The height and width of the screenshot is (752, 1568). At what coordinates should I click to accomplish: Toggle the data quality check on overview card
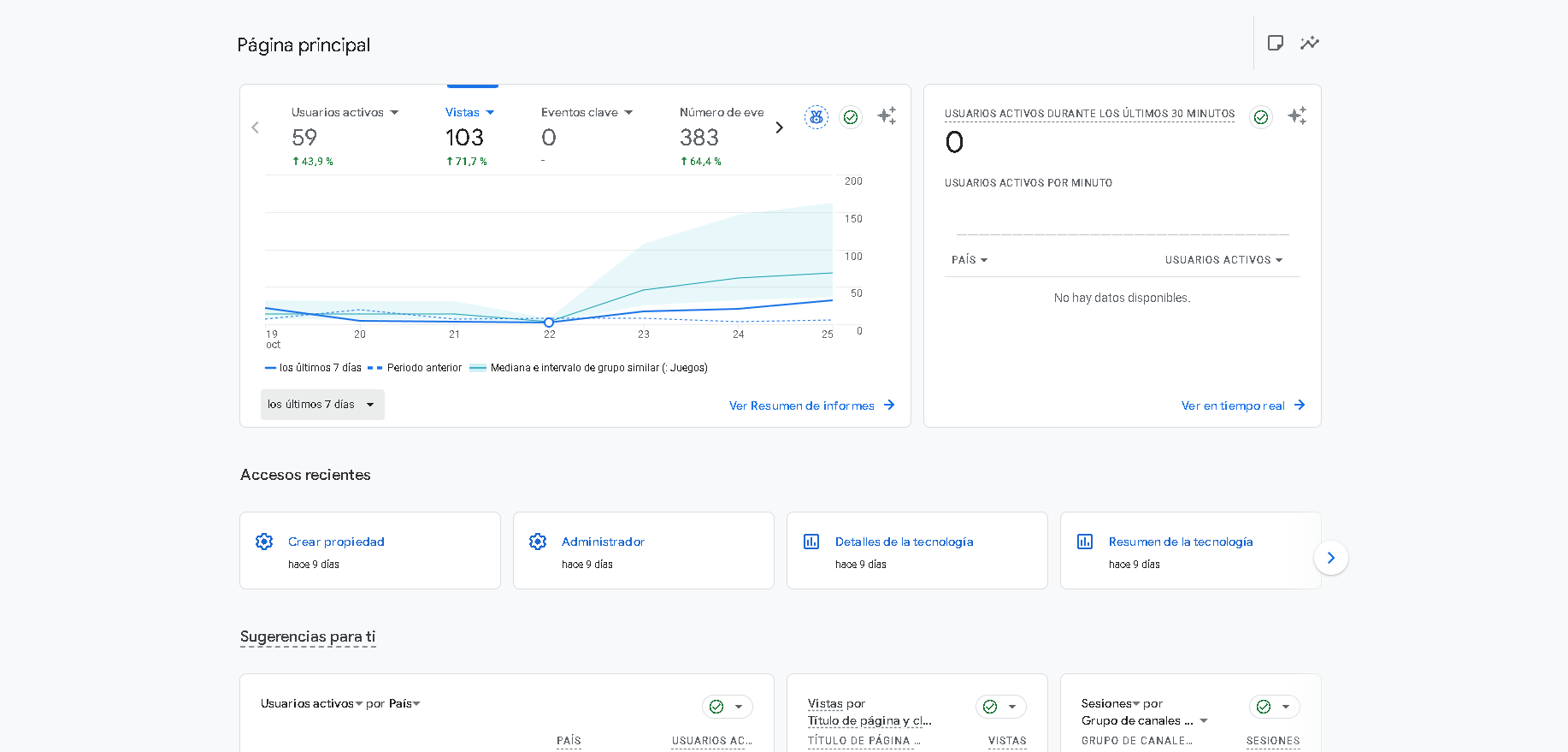click(x=851, y=117)
